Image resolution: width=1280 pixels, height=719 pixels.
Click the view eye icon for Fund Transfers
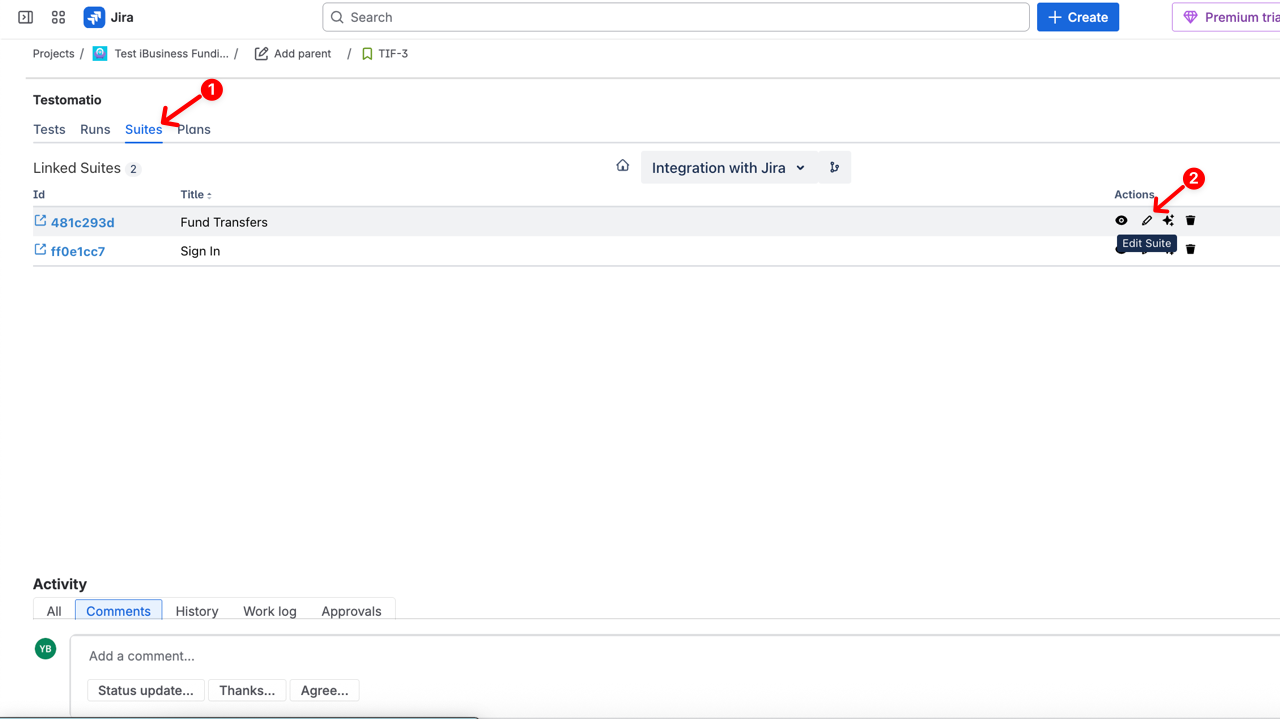coord(1121,221)
